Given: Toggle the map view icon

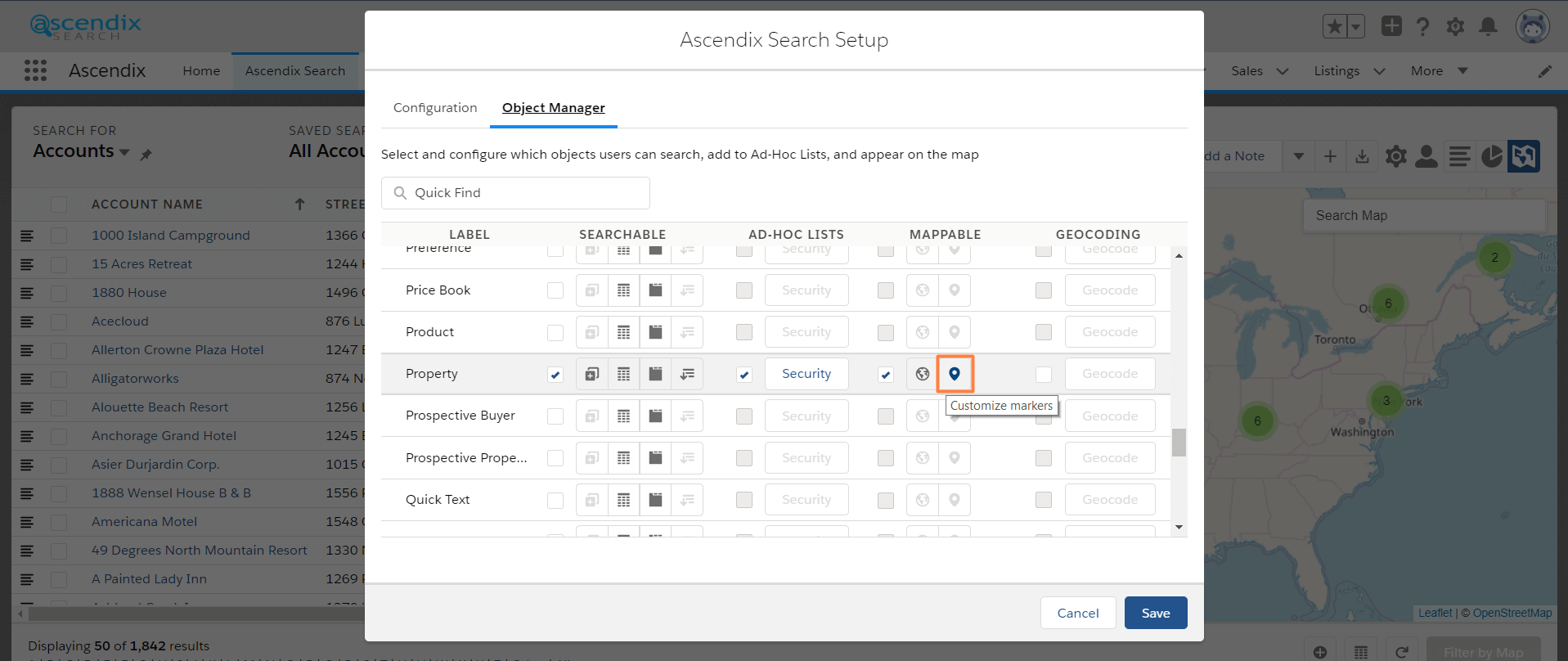Looking at the screenshot, I should pyautogui.click(x=1525, y=156).
